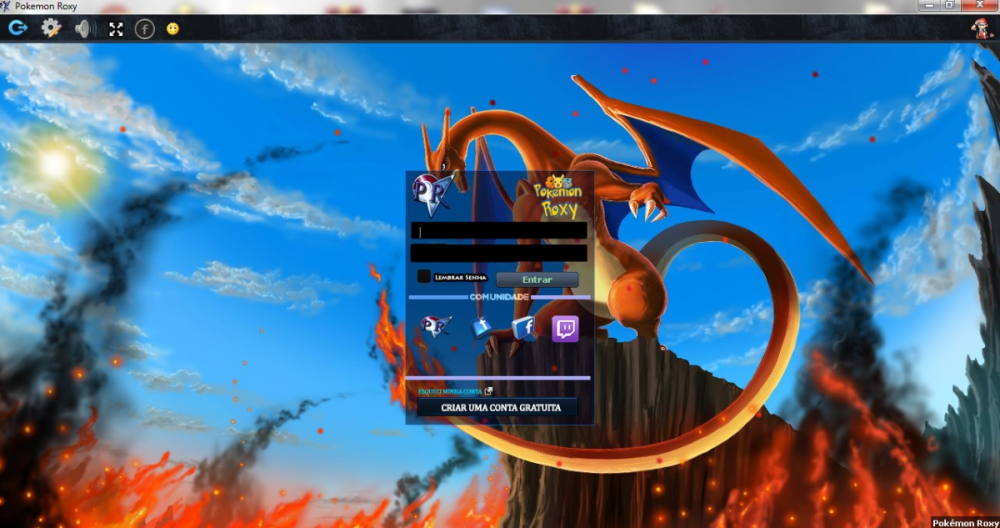
Task: Click the blue logout arrow icon
Action: point(17,28)
